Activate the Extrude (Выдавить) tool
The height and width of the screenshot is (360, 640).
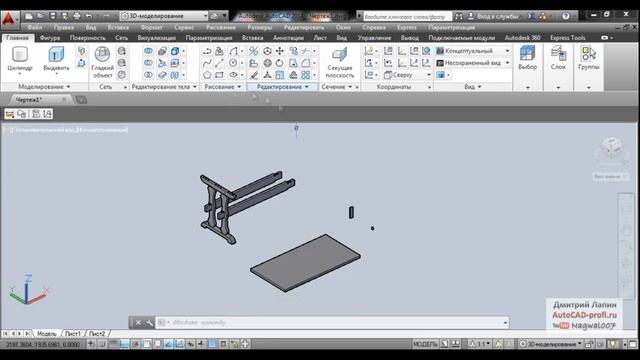[56, 60]
